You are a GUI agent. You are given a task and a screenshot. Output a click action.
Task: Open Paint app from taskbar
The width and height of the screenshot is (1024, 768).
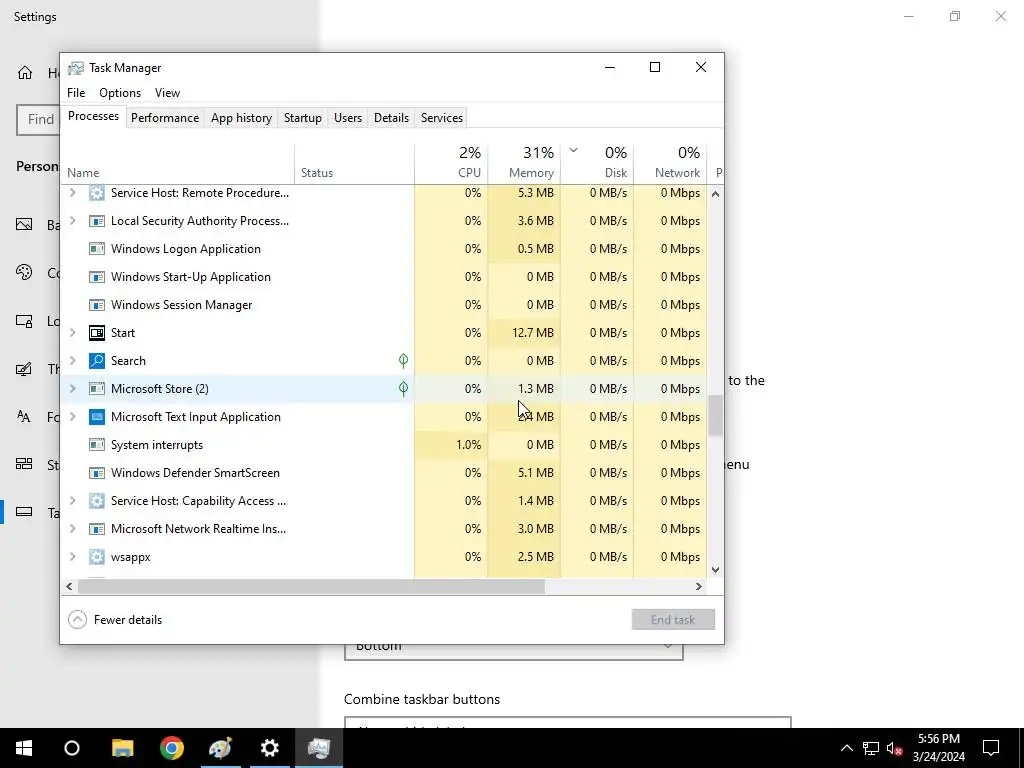click(x=221, y=748)
